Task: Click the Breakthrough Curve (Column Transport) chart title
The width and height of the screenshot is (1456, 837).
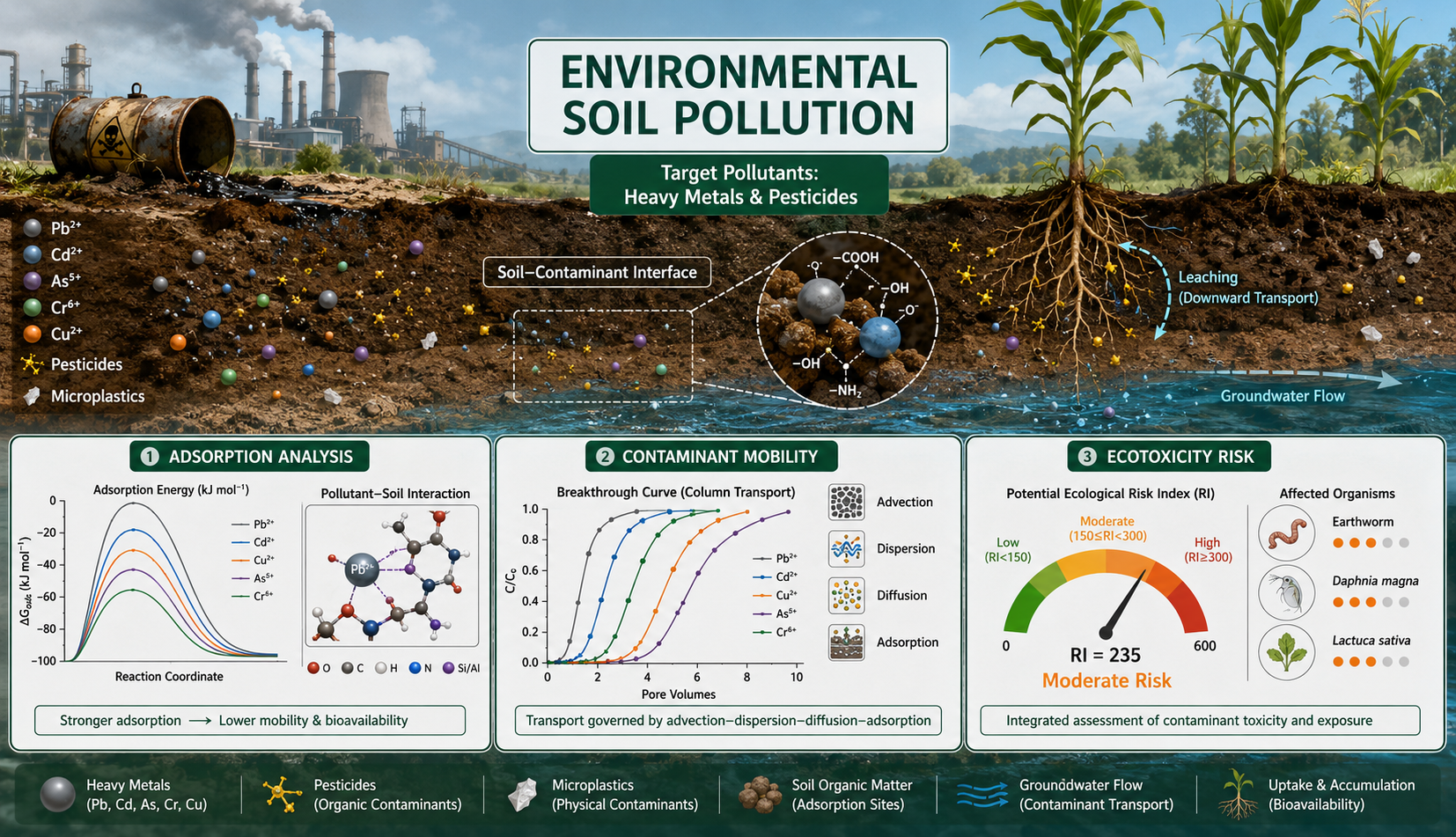Action: pos(676,492)
